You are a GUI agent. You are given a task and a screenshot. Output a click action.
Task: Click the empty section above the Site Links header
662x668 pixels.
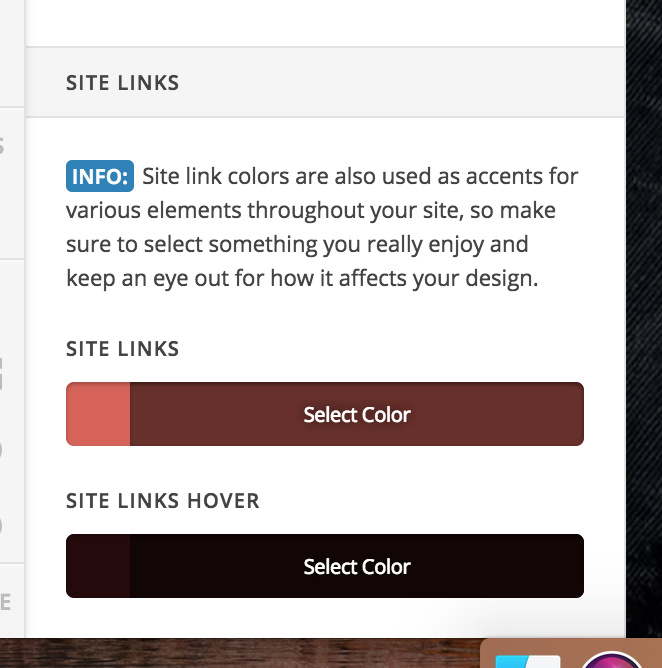[325, 23]
